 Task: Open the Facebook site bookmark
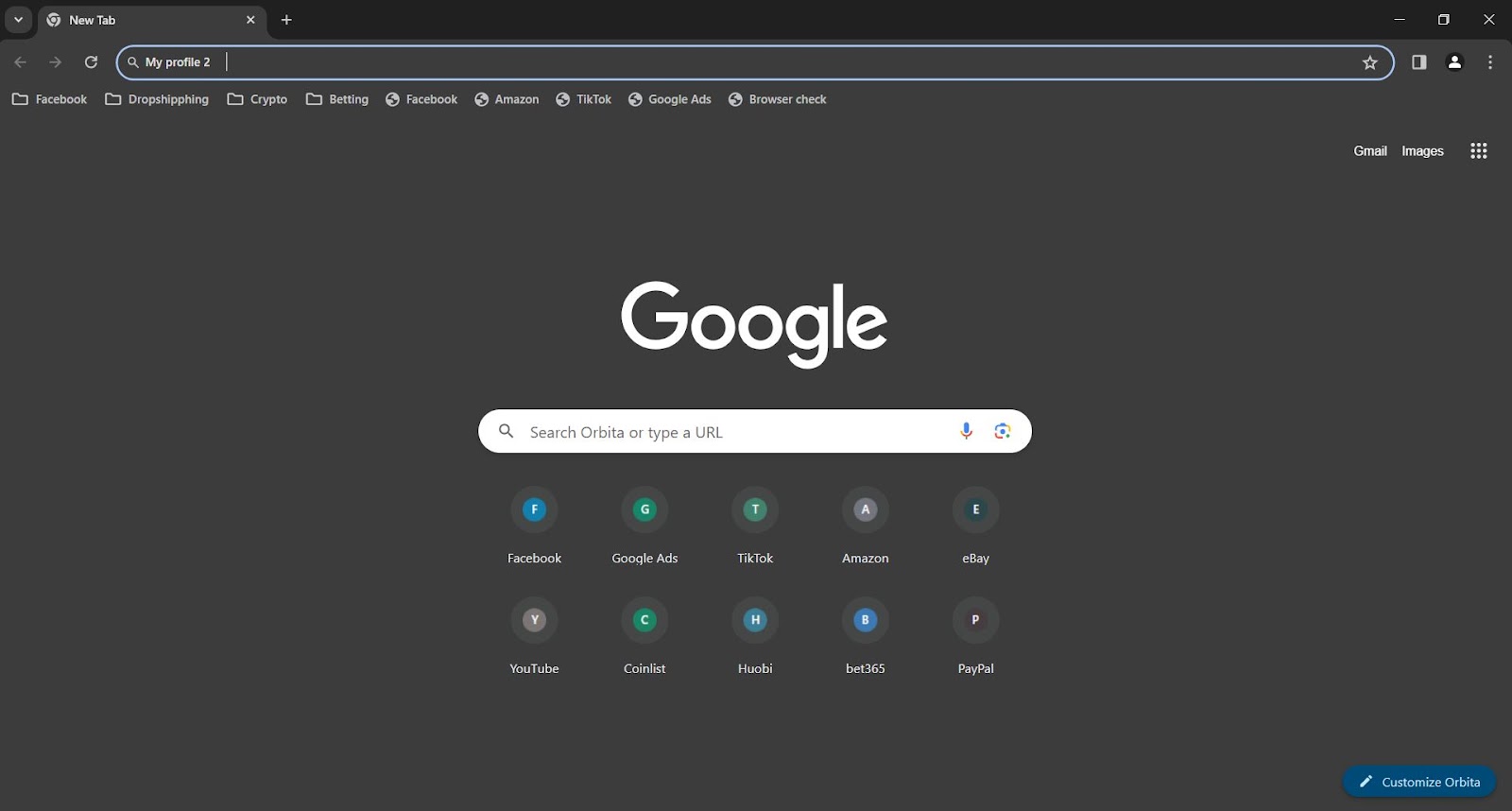click(421, 99)
